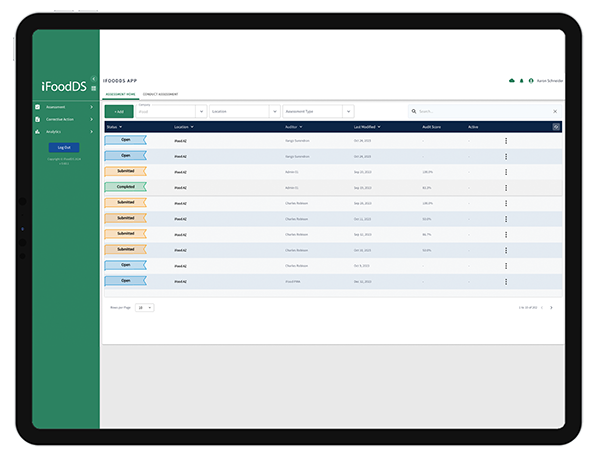Screen dimensions: 600x457
Task: Switch to the Assessment Home tab
Action: [x=121, y=94]
